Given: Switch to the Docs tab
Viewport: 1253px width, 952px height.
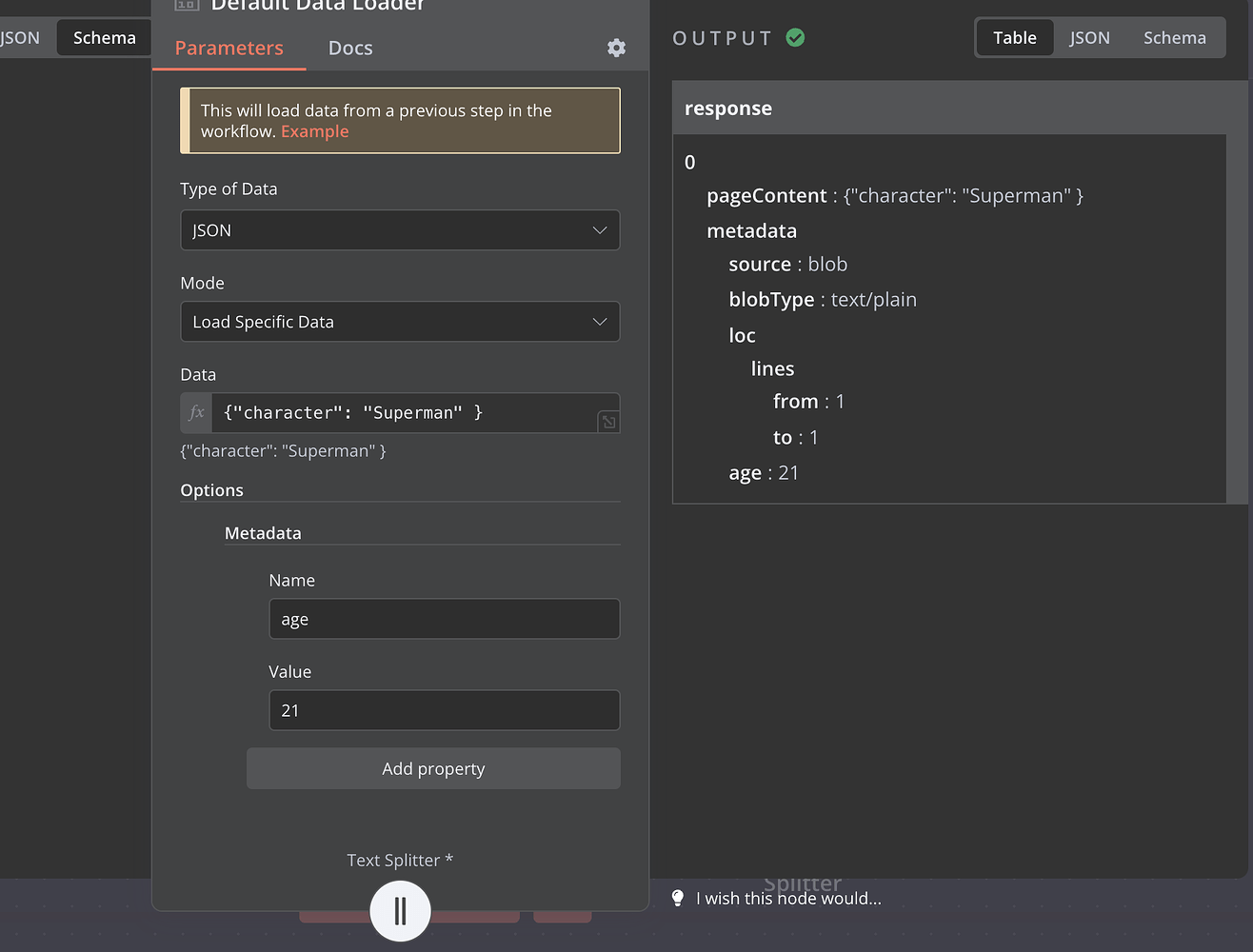Looking at the screenshot, I should click(349, 47).
